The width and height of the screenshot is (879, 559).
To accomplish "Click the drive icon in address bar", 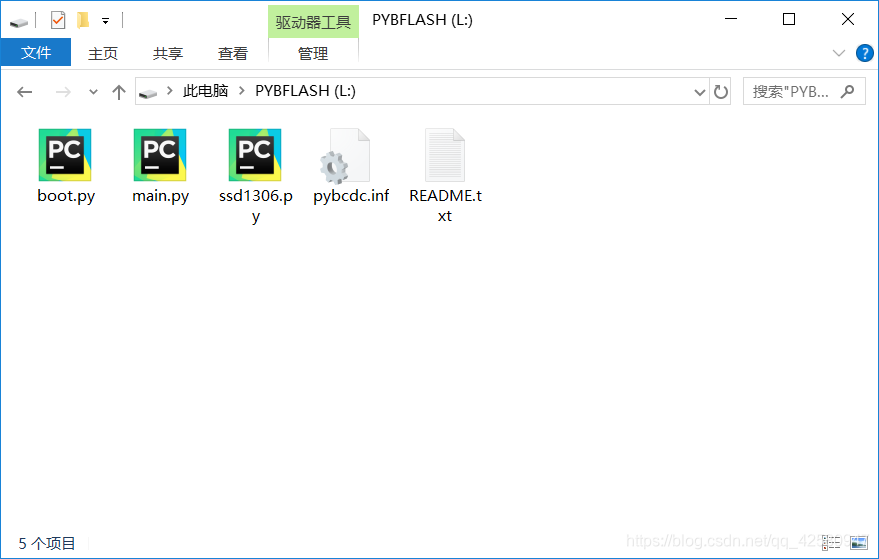I will 148,93.
